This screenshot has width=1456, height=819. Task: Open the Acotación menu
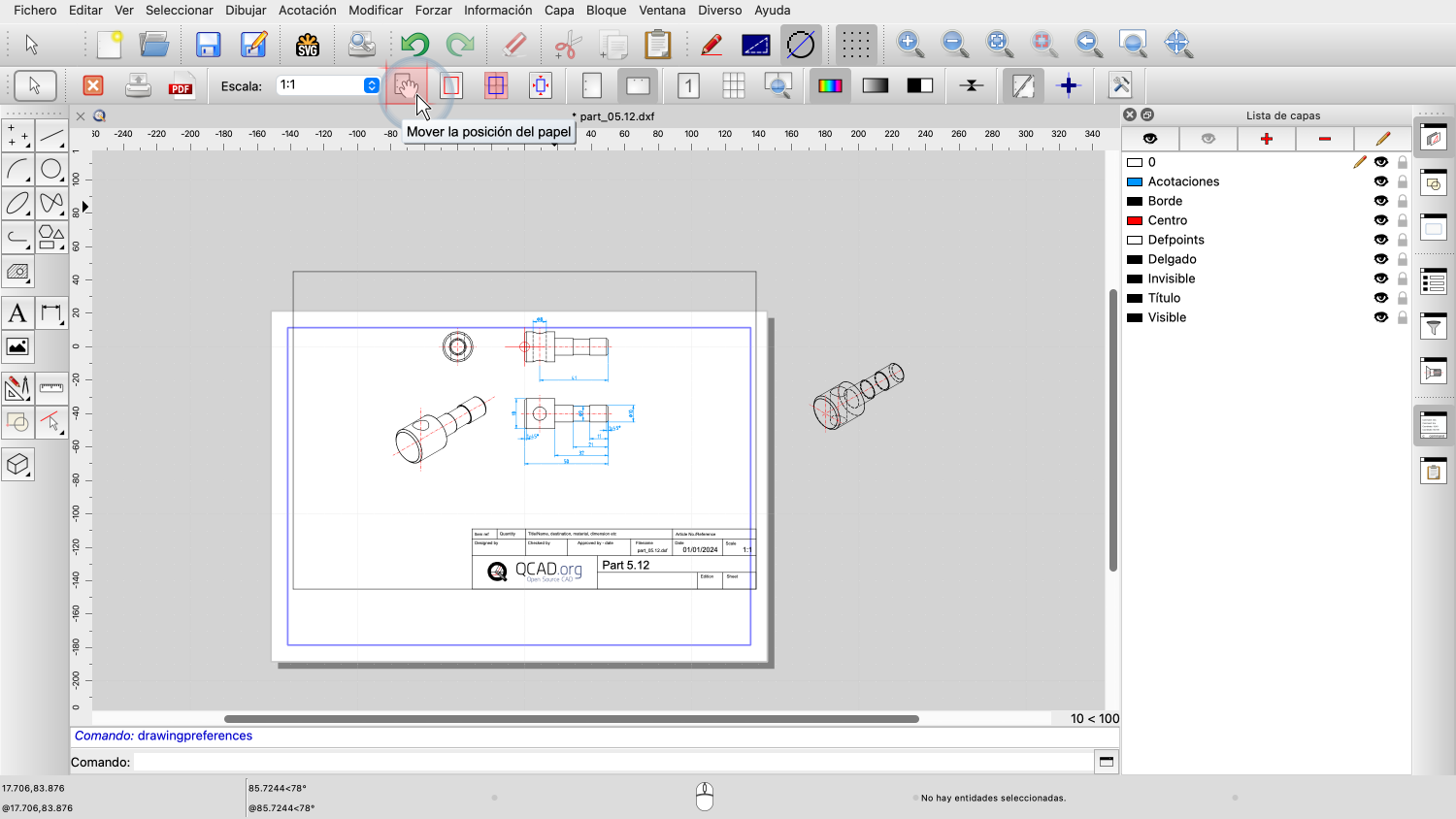[x=307, y=10]
